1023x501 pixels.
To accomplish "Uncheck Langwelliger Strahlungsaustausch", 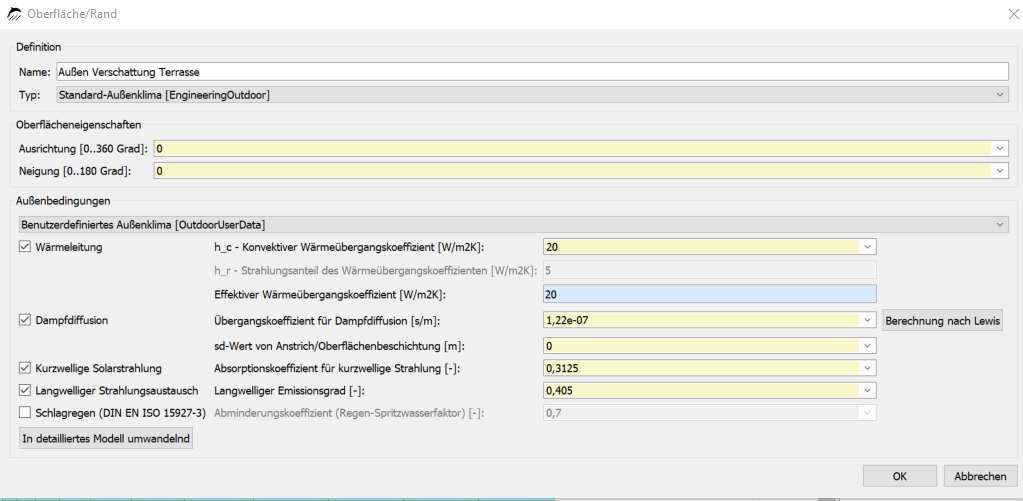I will 25,391.
